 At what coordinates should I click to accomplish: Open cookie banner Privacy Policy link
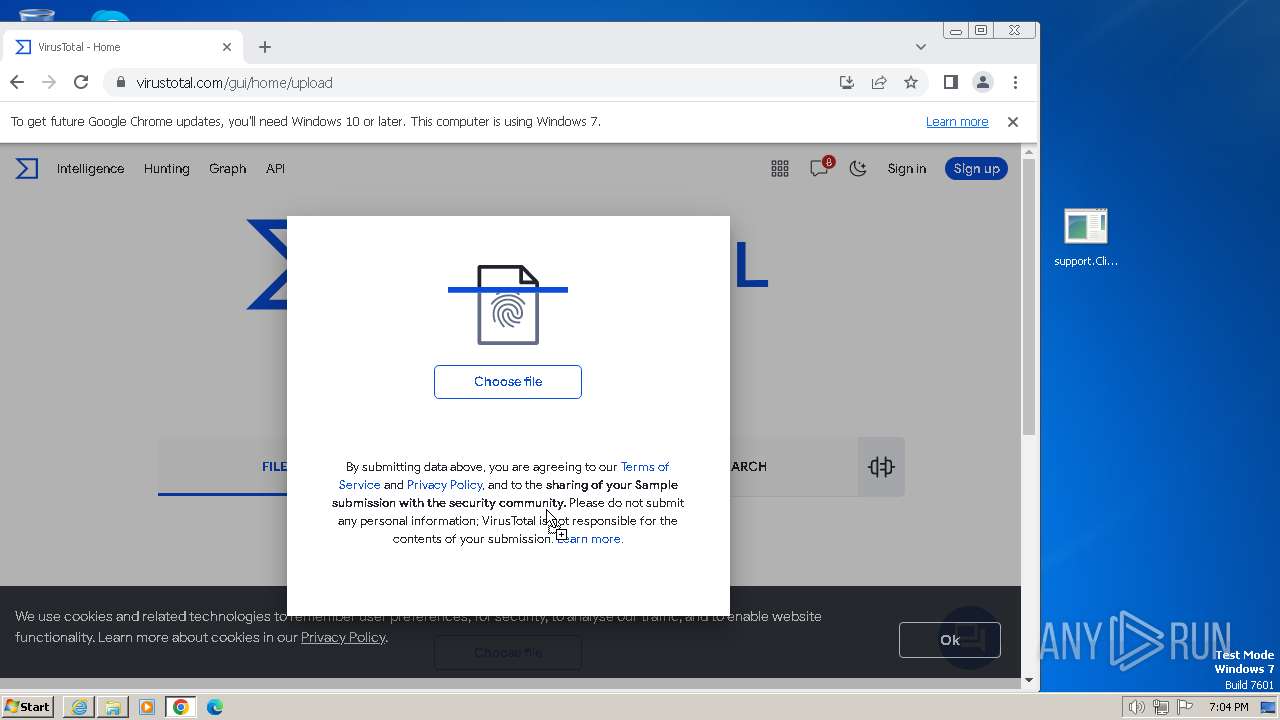click(x=343, y=637)
